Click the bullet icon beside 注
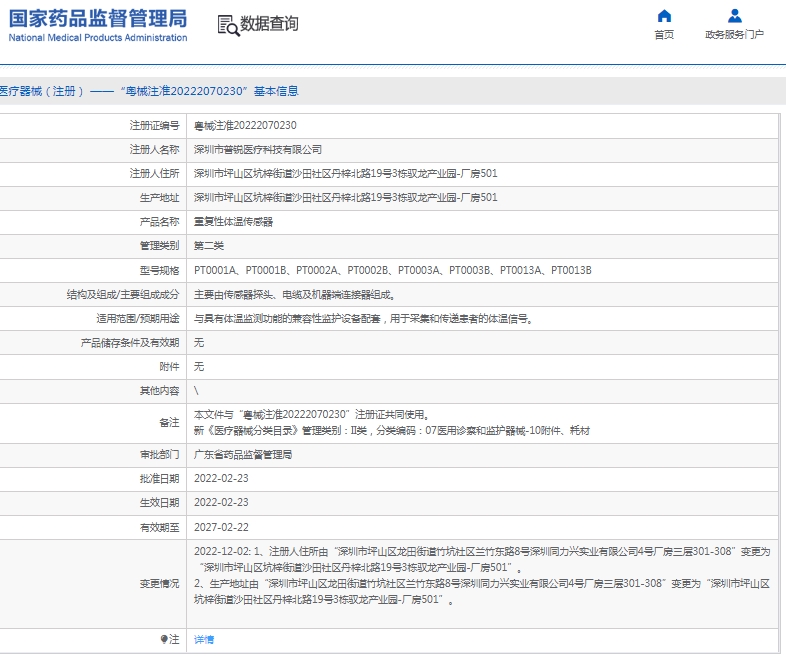The height and width of the screenshot is (659, 786). [163, 639]
